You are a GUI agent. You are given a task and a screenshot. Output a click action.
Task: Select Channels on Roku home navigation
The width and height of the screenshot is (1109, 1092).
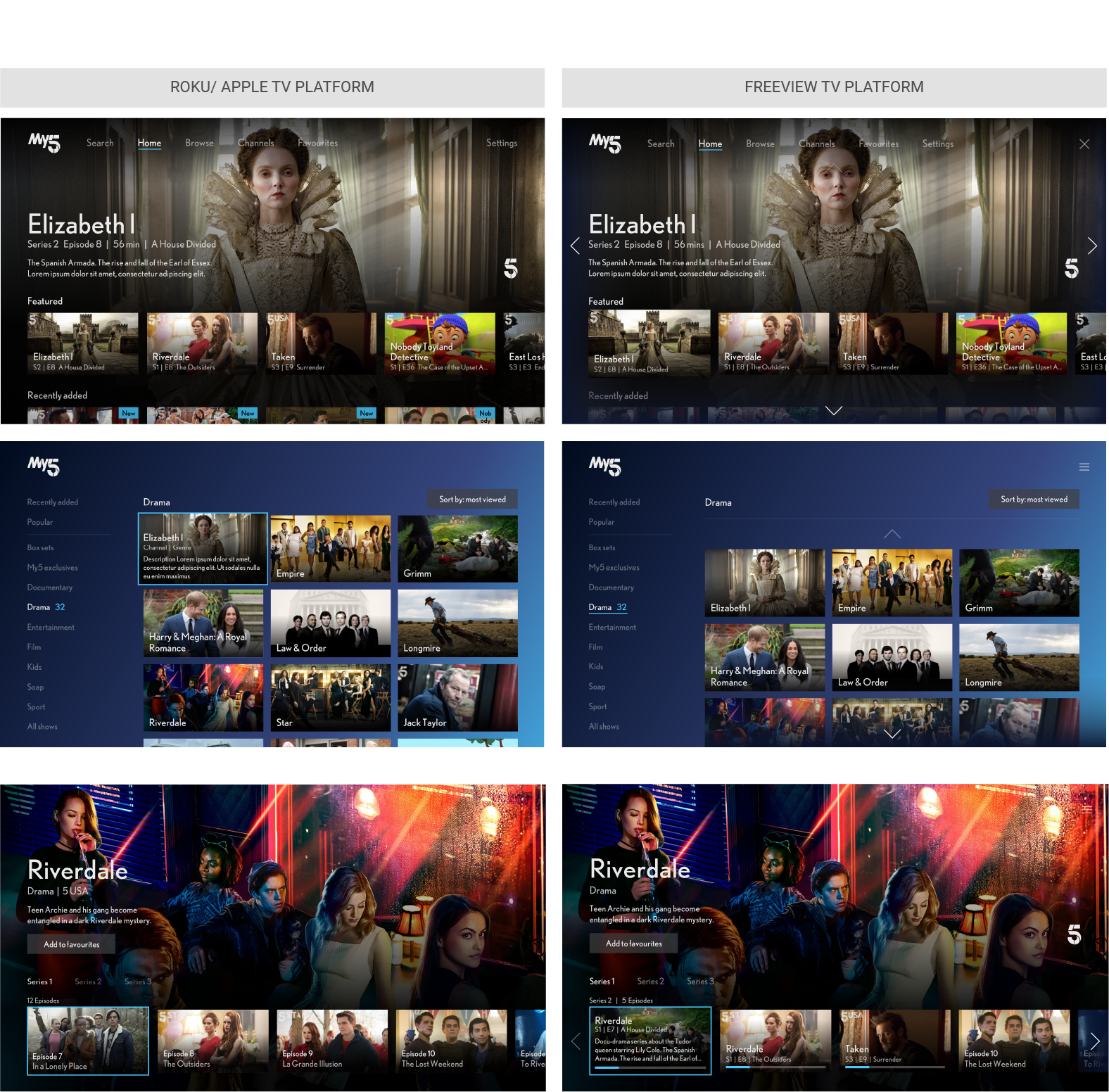(x=256, y=143)
